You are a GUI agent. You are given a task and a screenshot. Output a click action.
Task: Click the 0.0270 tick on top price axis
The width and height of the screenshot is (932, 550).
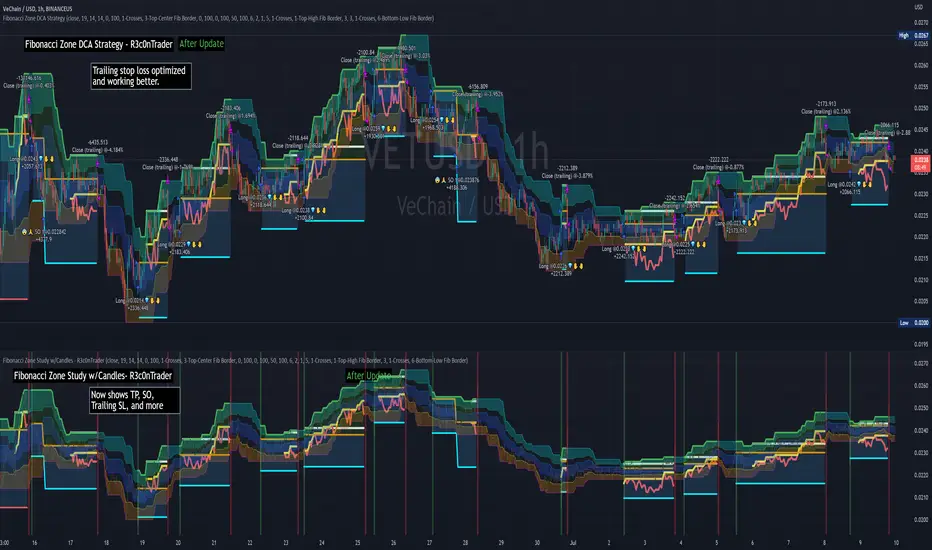point(921,23)
